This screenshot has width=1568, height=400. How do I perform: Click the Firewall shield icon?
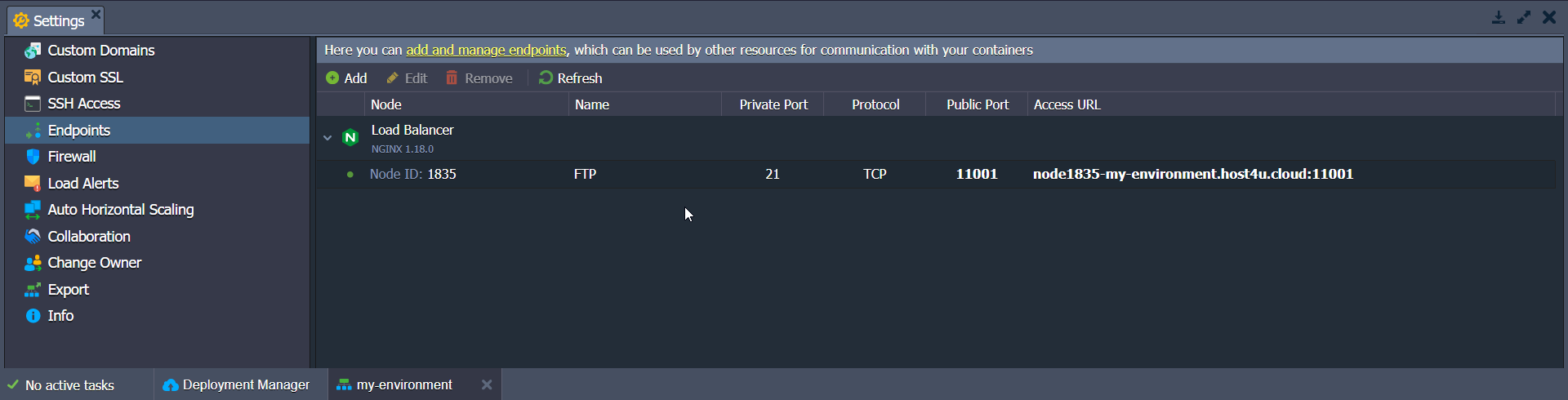coord(33,157)
